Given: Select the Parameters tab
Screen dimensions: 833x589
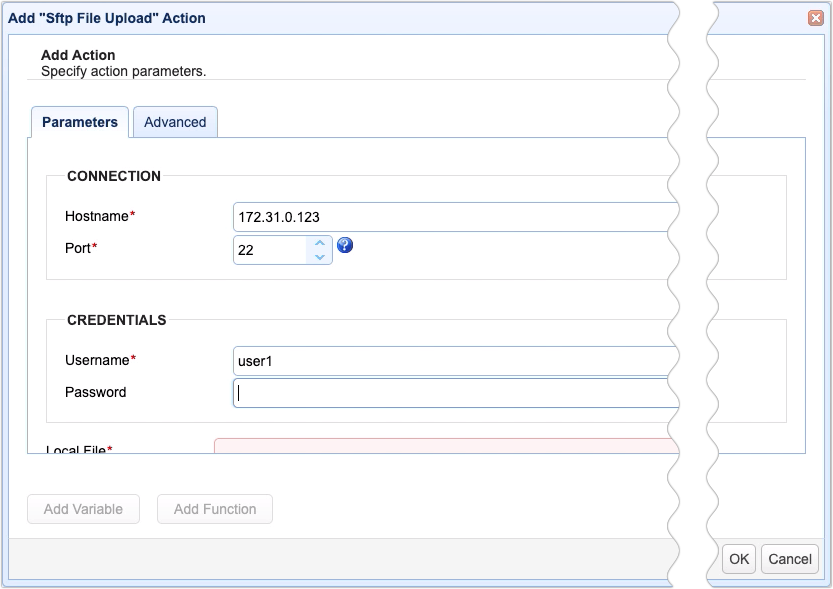Looking at the screenshot, I should [x=79, y=121].
